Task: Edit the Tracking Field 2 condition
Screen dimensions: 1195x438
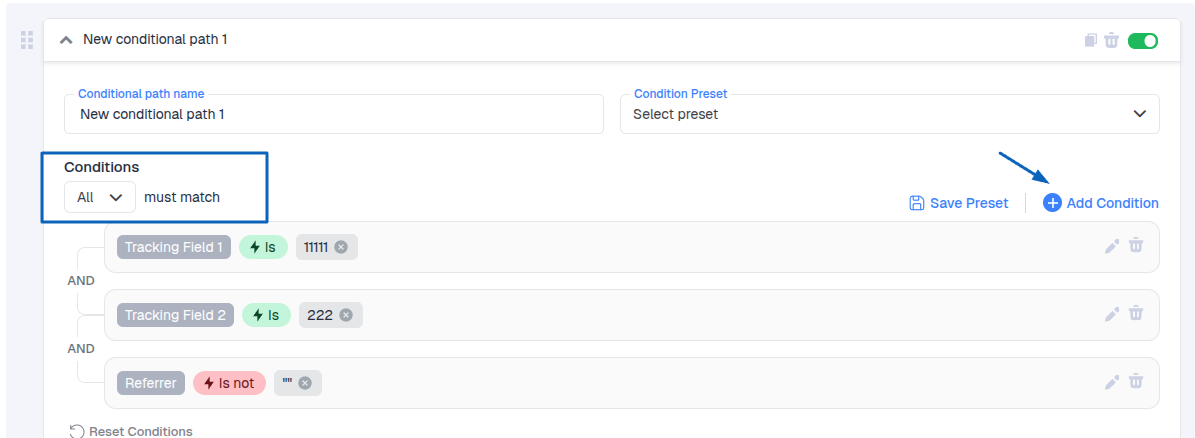Action: click(x=1112, y=314)
